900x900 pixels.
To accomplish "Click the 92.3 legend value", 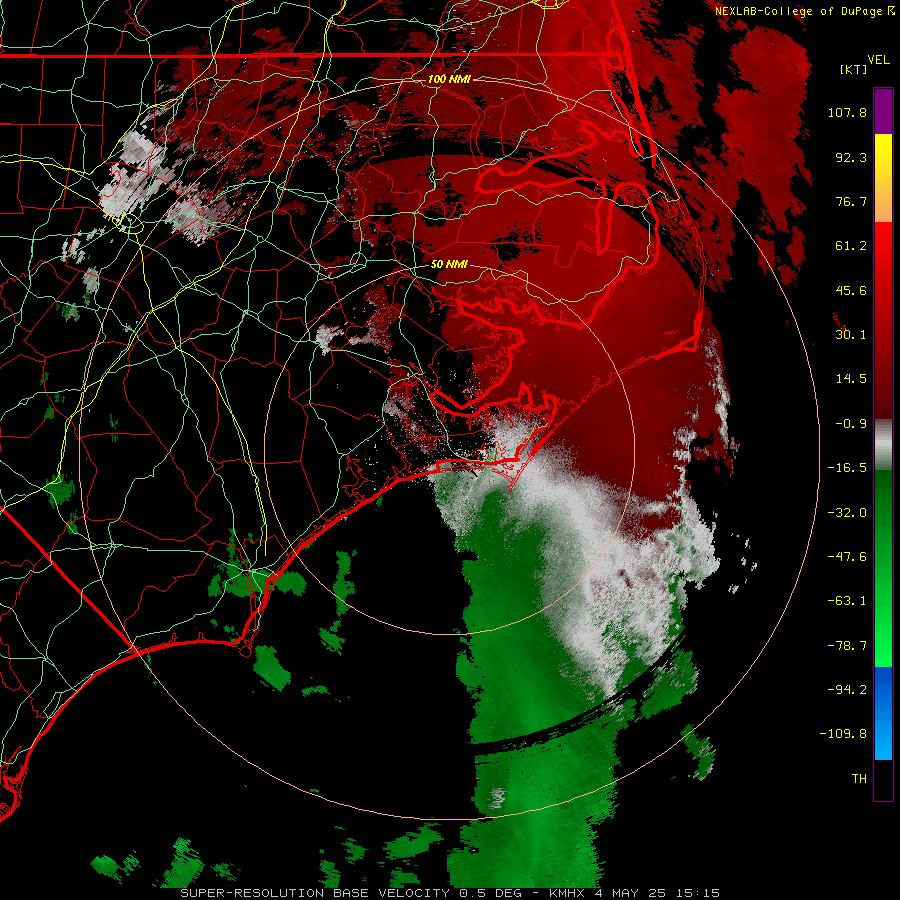I will (x=851, y=157).
